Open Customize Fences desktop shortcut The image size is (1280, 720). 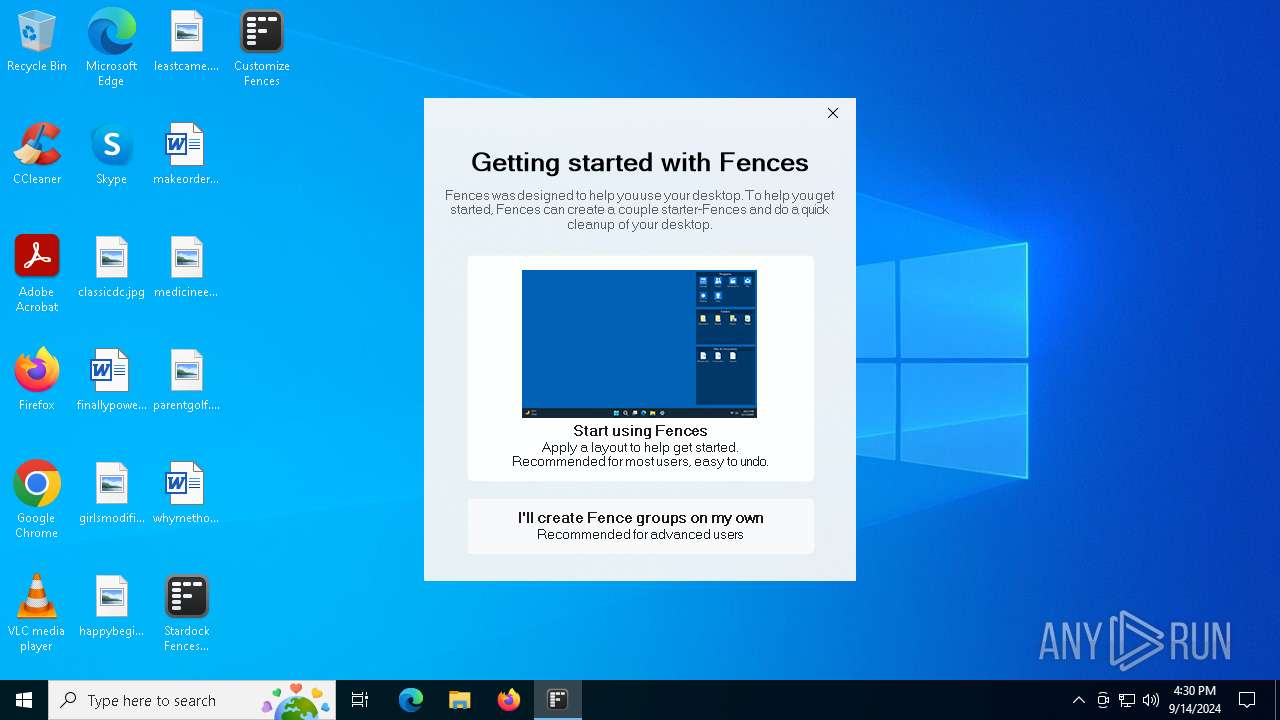261,48
